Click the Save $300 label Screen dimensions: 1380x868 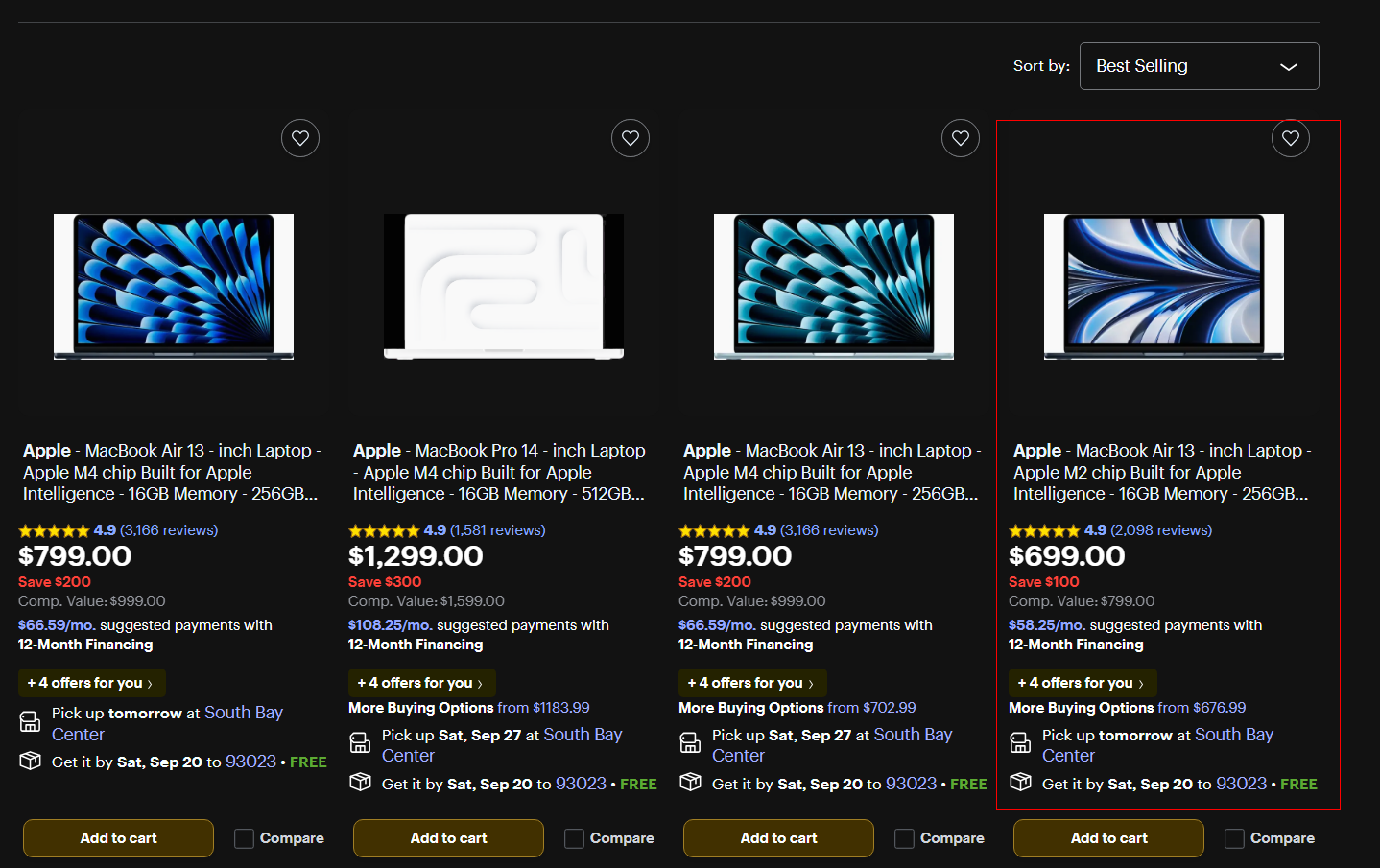(385, 582)
